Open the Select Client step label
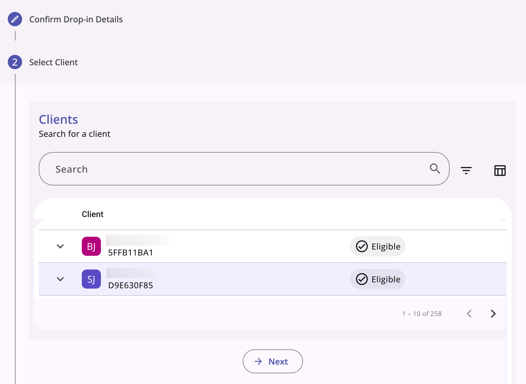This screenshot has height=384, width=526. pyautogui.click(x=53, y=62)
